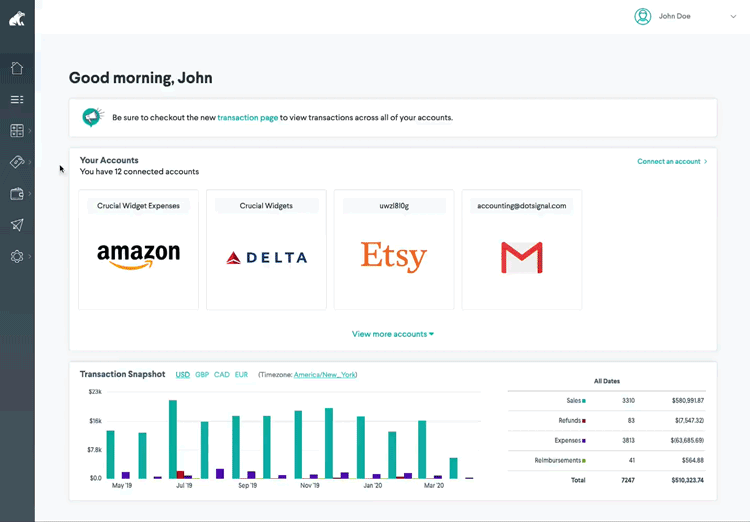Image resolution: width=750 pixels, height=522 pixels.
Task: Open settings gear in sidebar
Action: [17, 256]
